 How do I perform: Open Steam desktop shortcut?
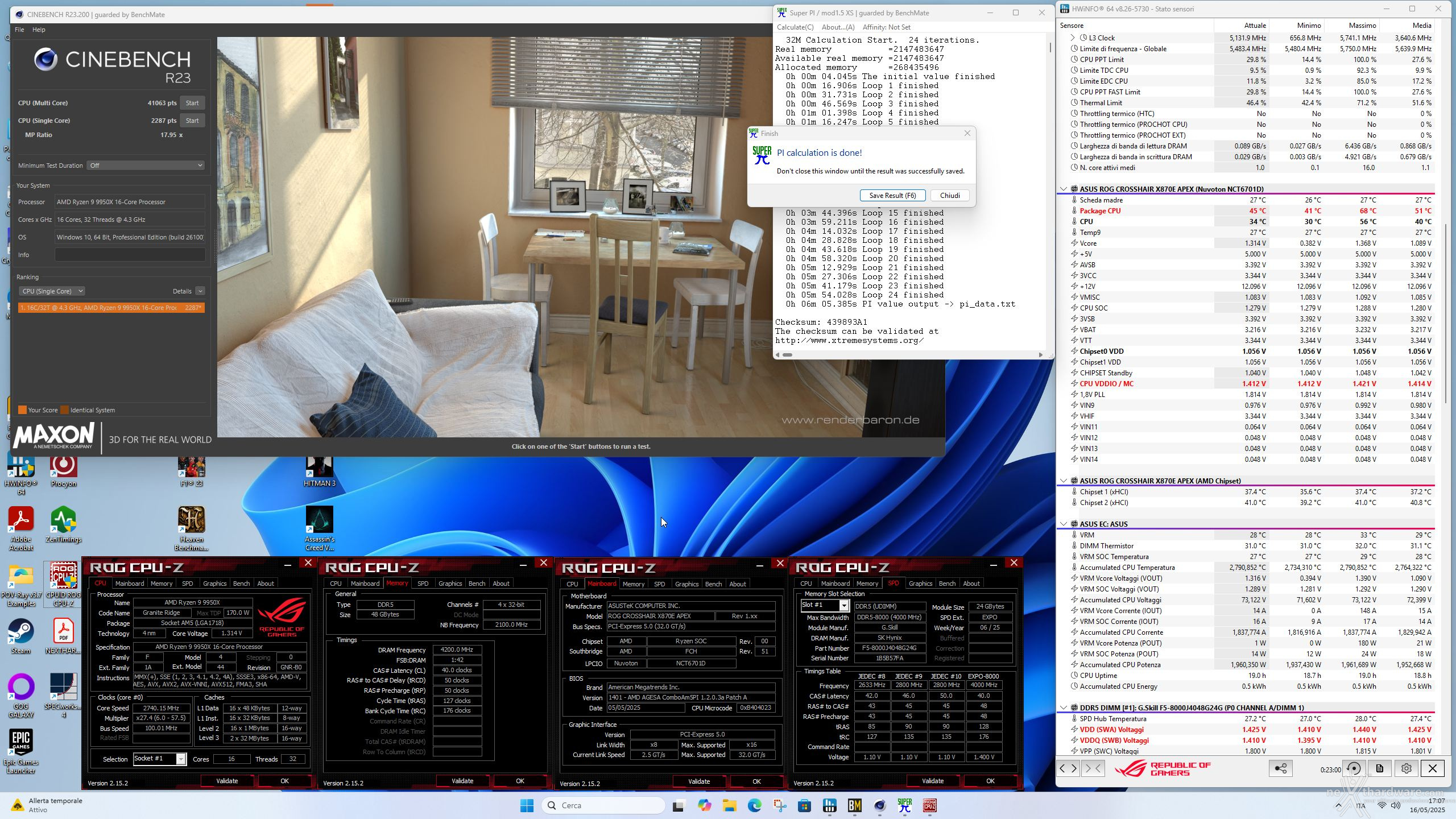point(21,636)
